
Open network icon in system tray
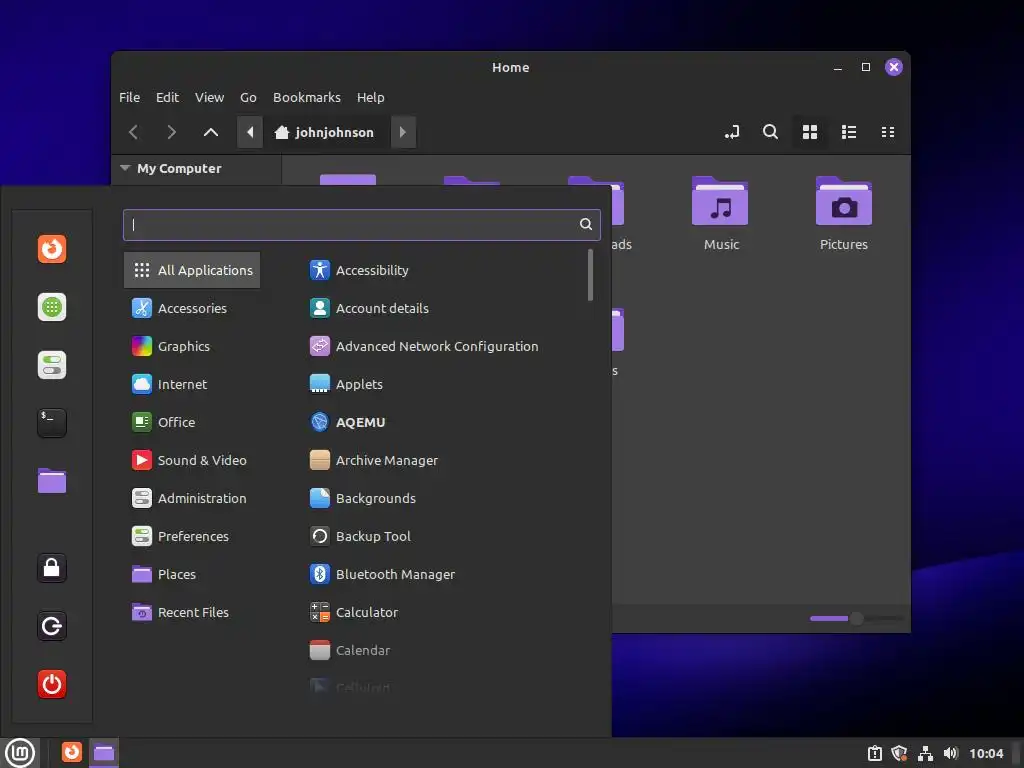click(x=925, y=753)
